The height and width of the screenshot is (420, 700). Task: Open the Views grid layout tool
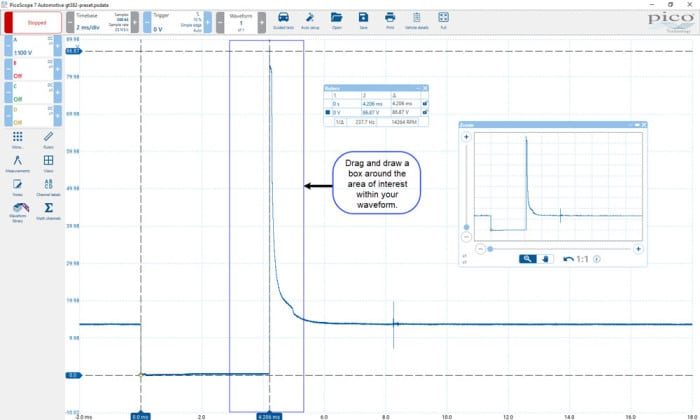coord(48,163)
